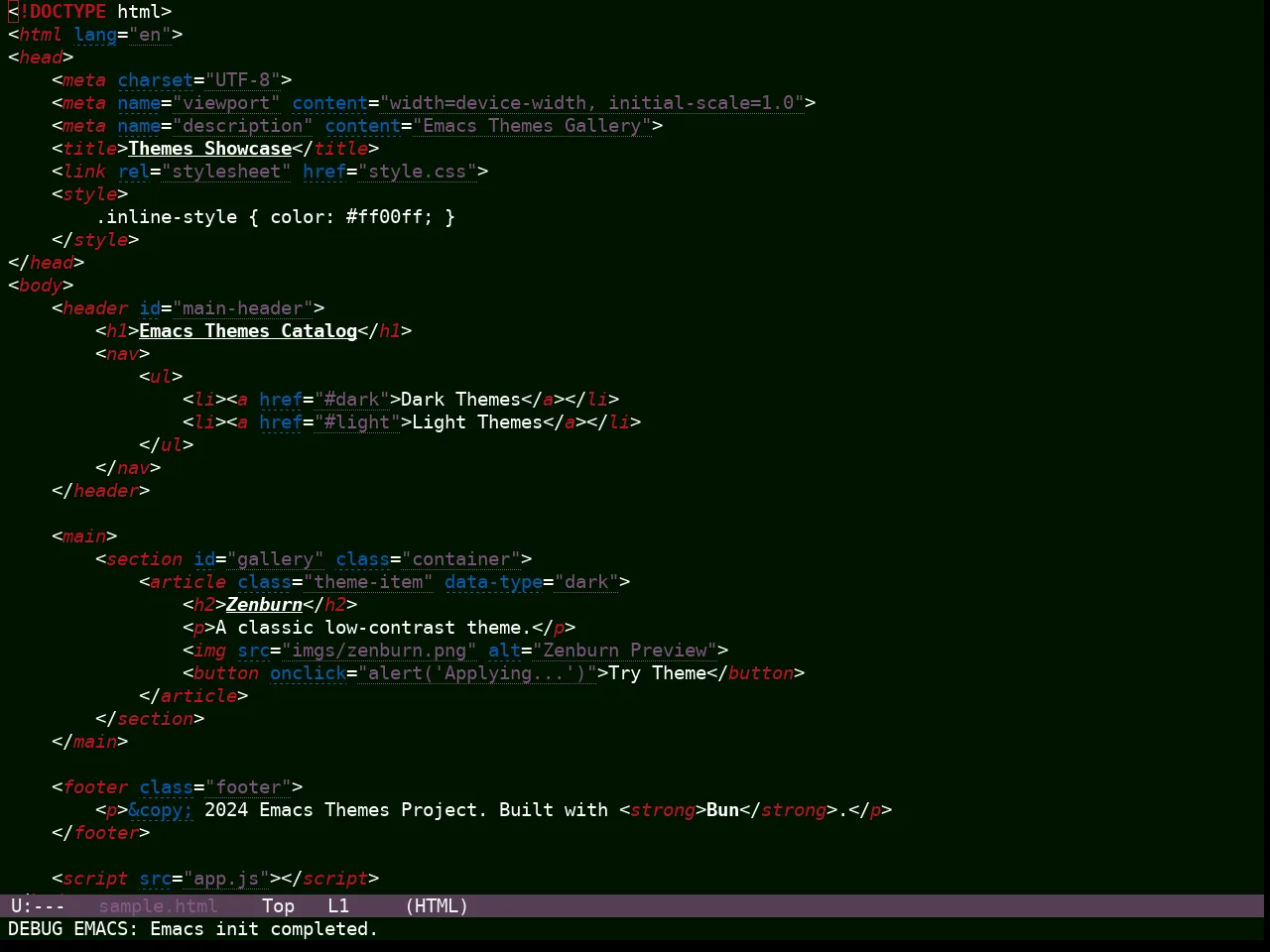Click the "style.css" href value
The width and height of the screenshot is (1270, 952).
pos(418,172)
